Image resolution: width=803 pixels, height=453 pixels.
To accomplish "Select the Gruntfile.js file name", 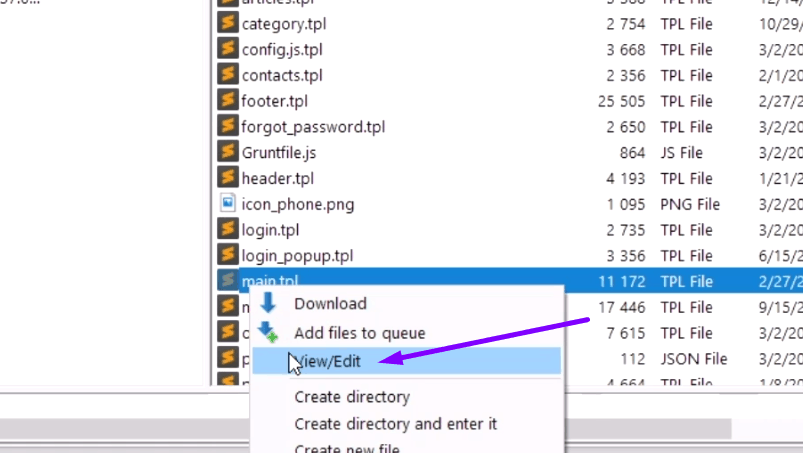I will tap(279, 153).
